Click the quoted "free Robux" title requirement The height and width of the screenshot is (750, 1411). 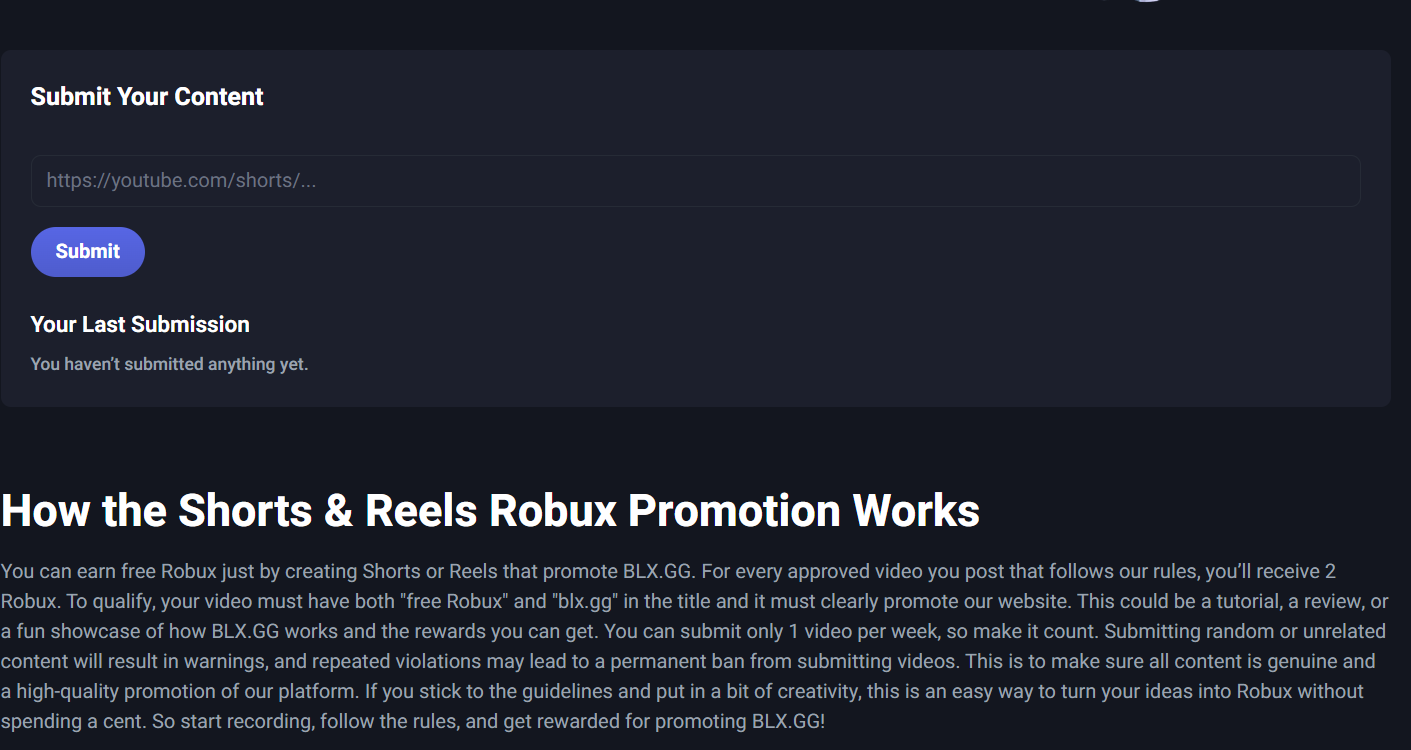pos(458,602)
